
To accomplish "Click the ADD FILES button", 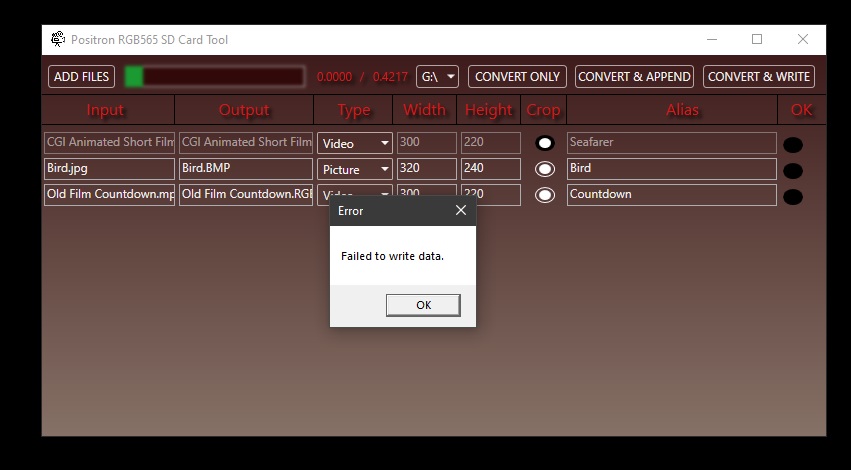I will 81,77.
